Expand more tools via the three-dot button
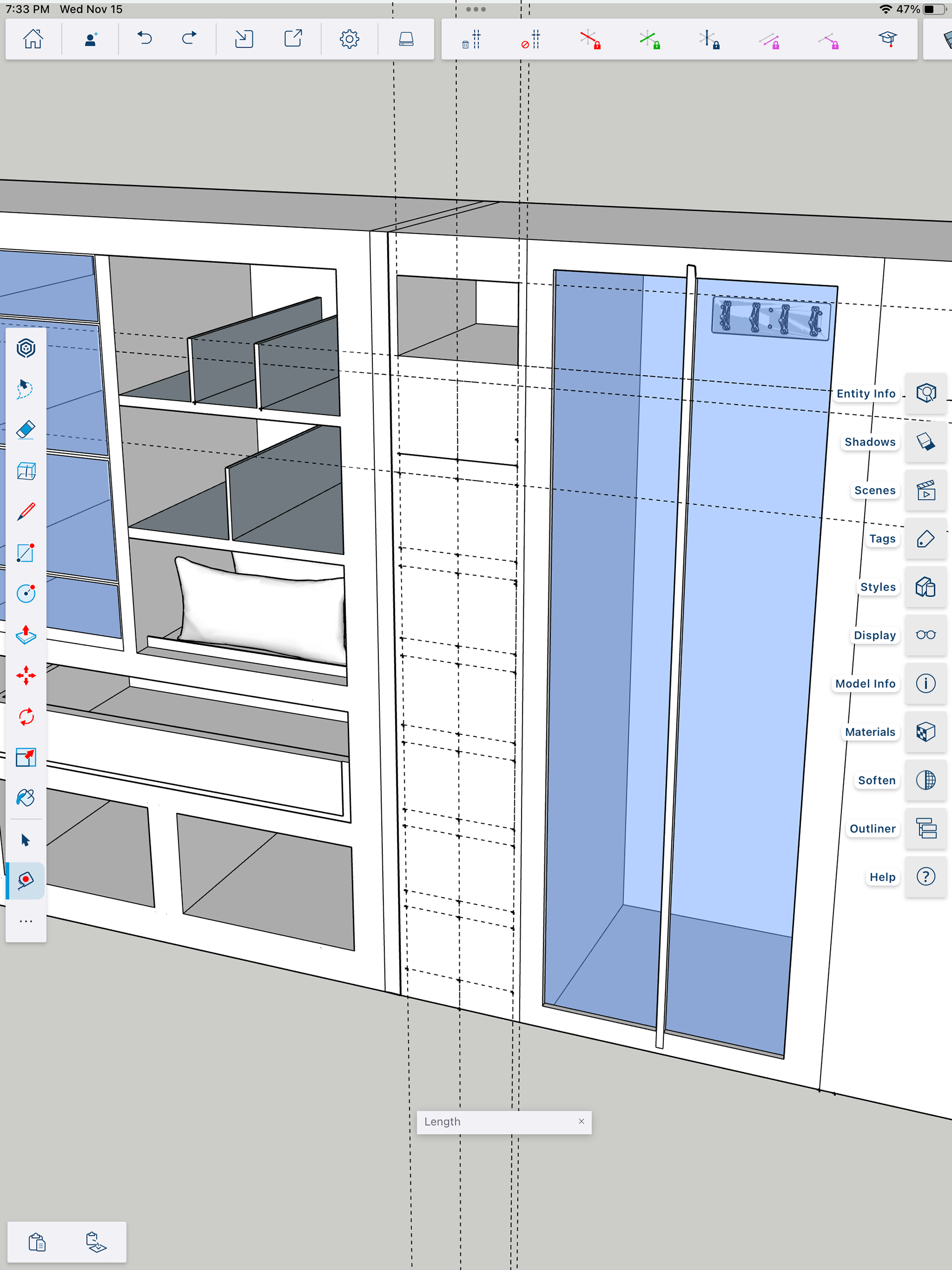Screen dimensions: 952x1270 tap(26, 921)
